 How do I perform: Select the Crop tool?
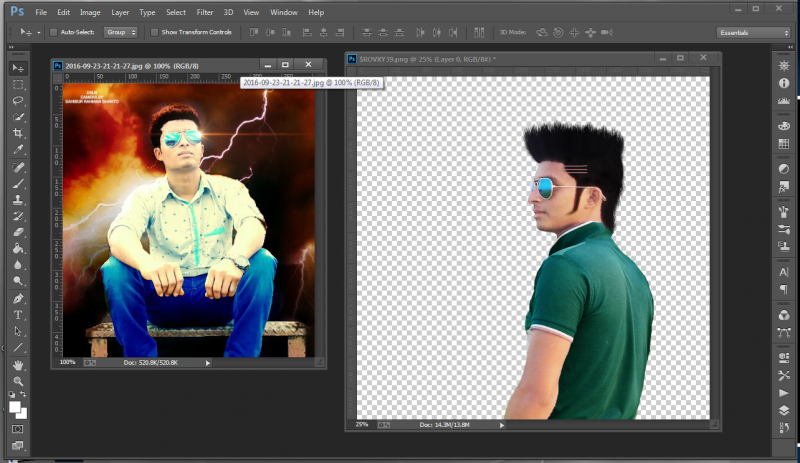18,133
